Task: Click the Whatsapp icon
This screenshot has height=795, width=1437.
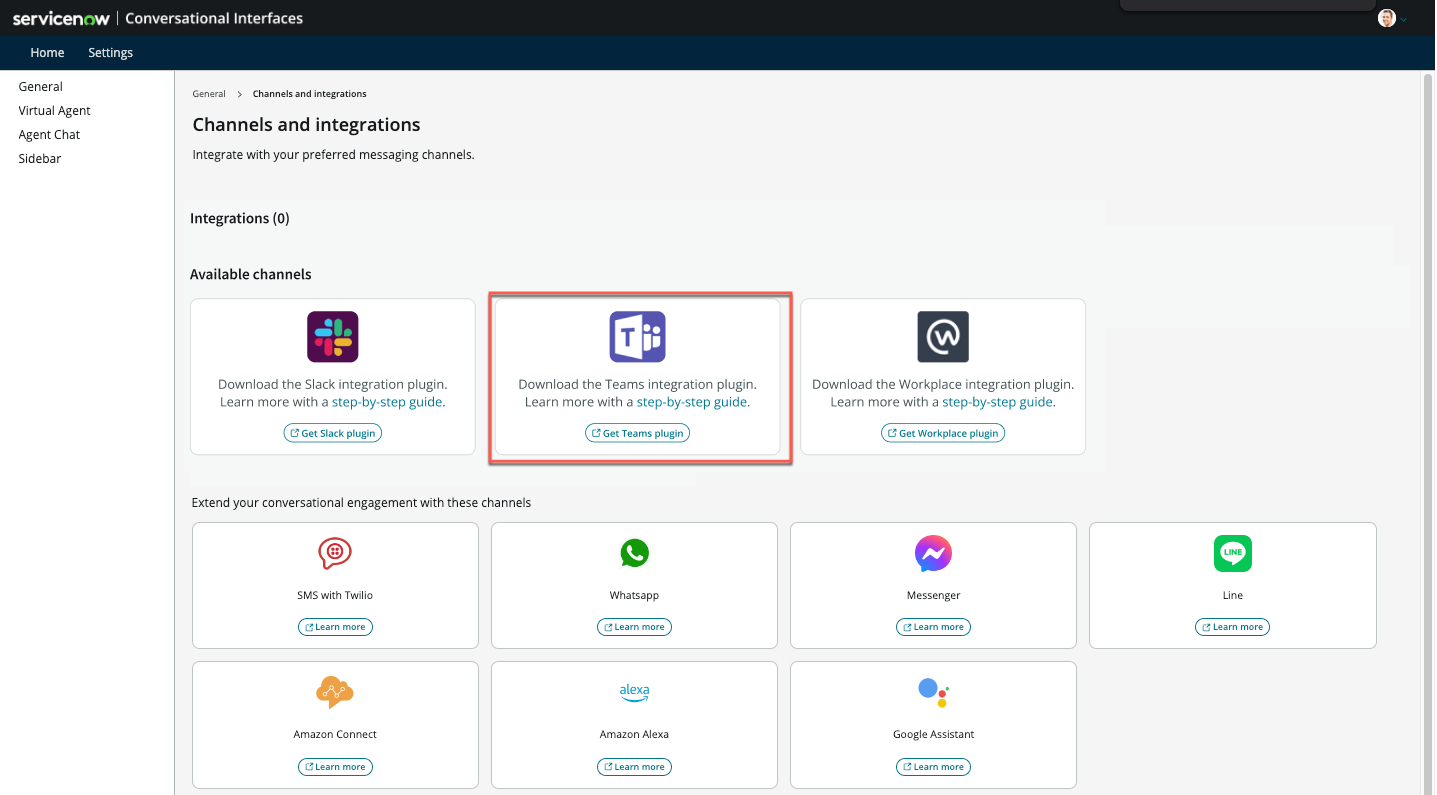Action: [634, 553]
